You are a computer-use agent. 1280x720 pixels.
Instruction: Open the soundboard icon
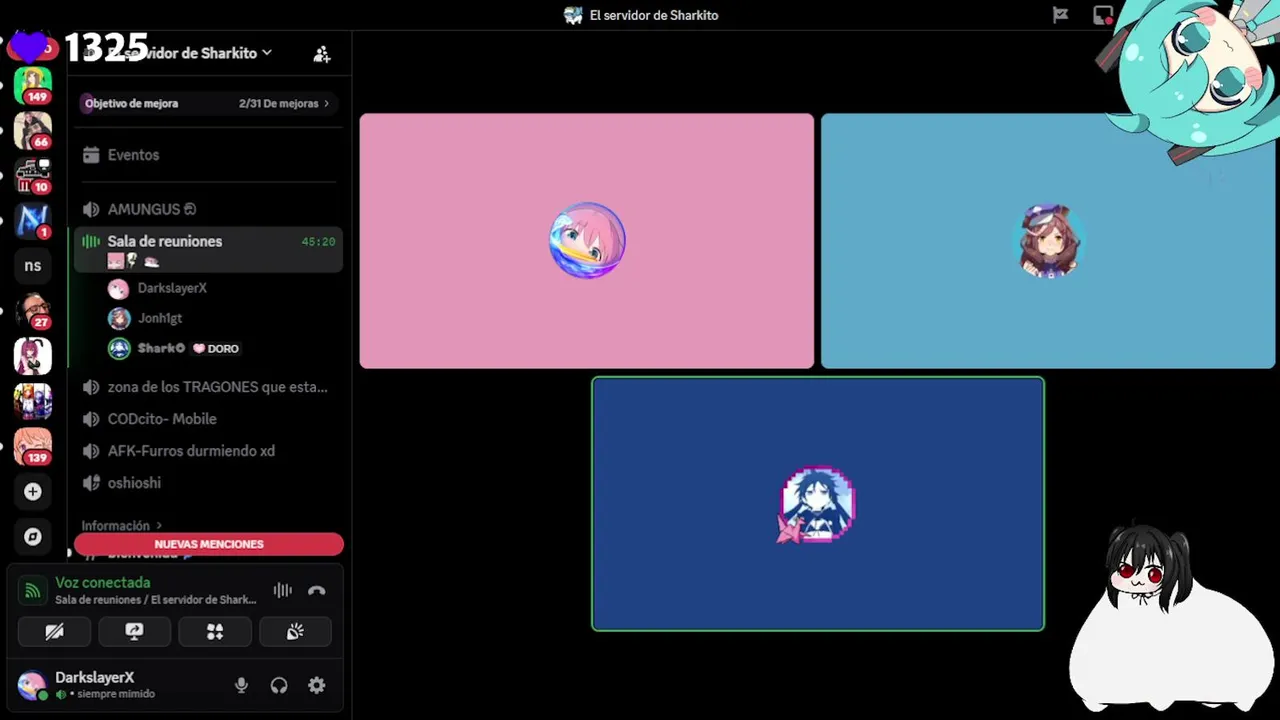[x=295, y=632]
